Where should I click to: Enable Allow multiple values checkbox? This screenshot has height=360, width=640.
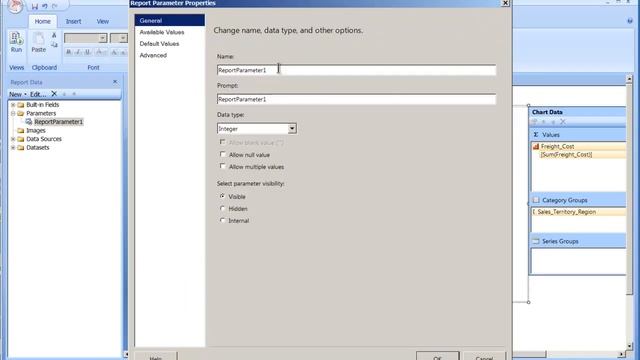[222, 166]
